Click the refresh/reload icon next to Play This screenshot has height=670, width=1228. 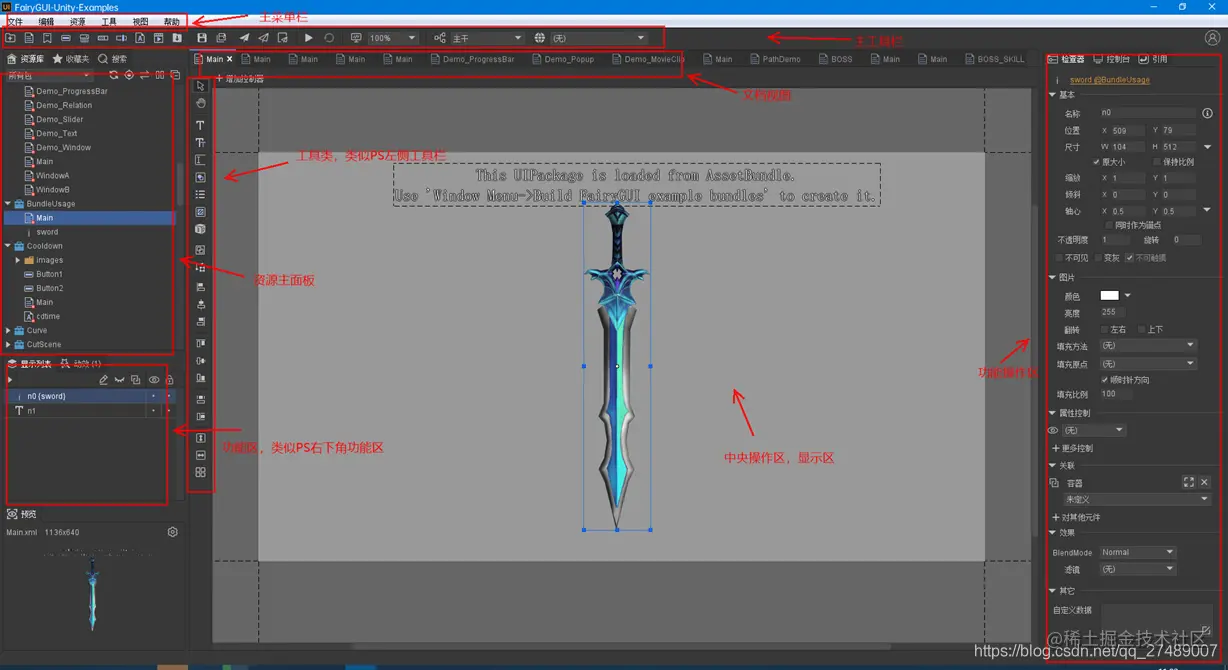click(329, 38)
